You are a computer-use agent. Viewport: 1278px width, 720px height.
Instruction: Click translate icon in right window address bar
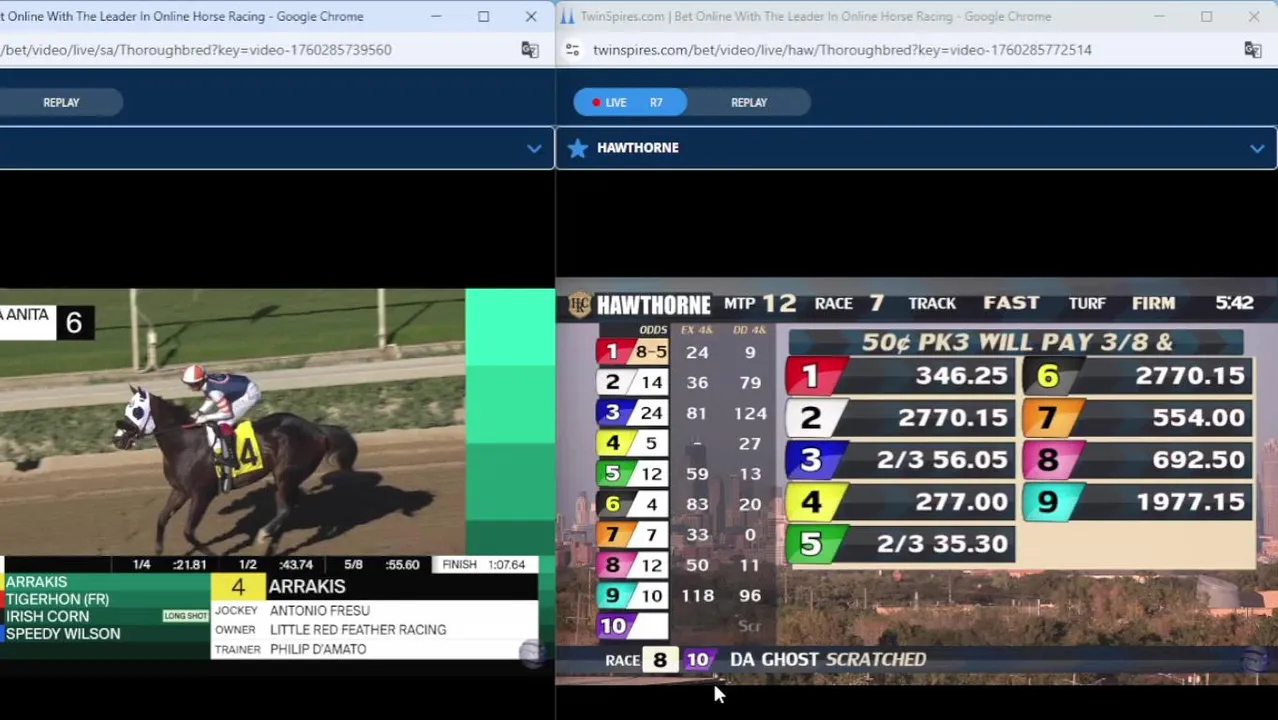[1252, 50]
